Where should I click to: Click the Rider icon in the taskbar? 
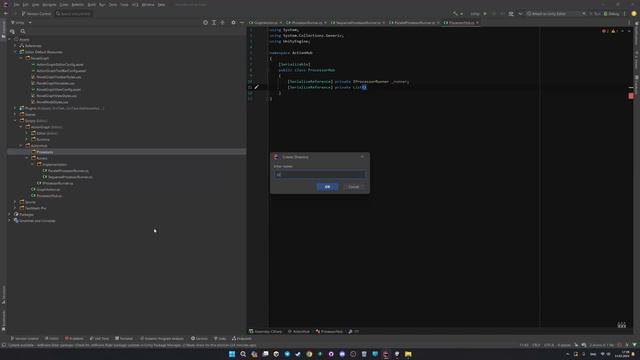click(386, 354)
